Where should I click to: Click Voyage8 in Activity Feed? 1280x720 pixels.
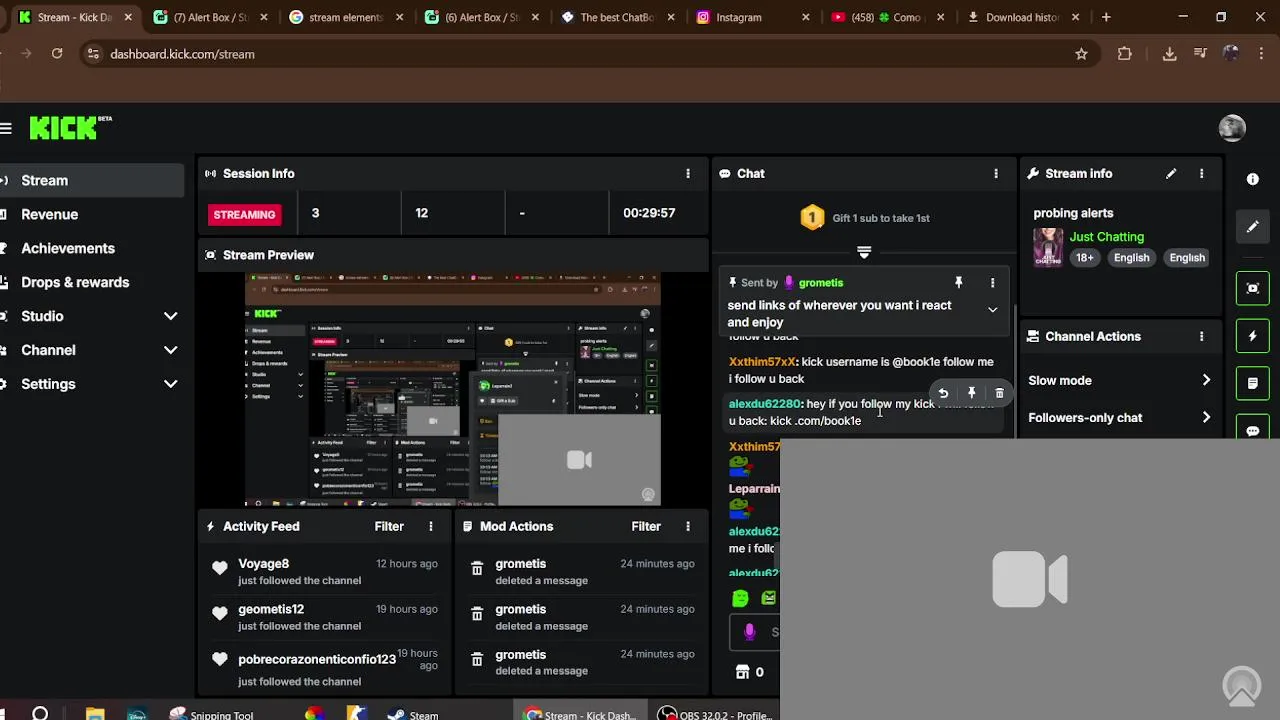coord(263,564)
